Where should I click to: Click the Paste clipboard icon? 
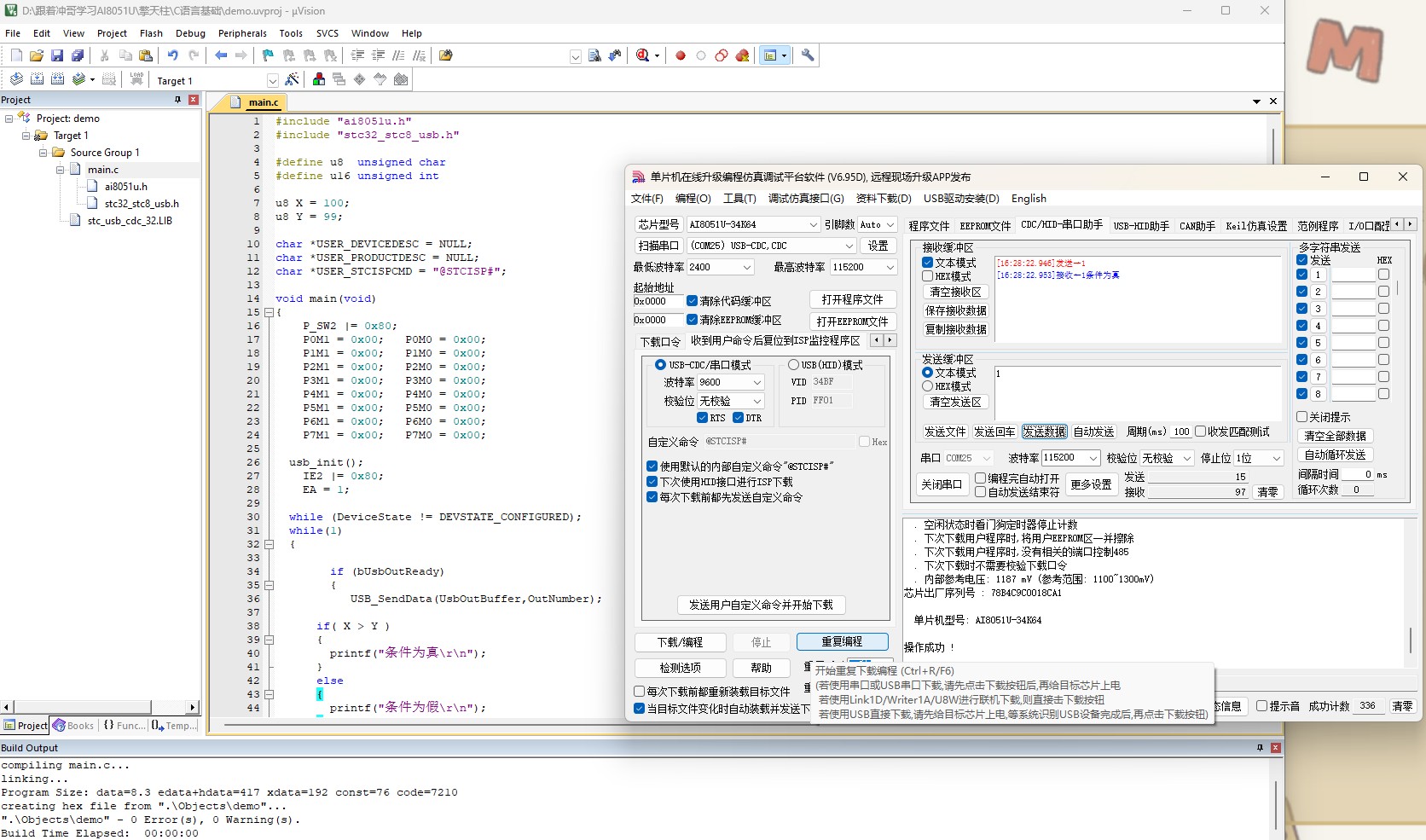click(146, 55)
